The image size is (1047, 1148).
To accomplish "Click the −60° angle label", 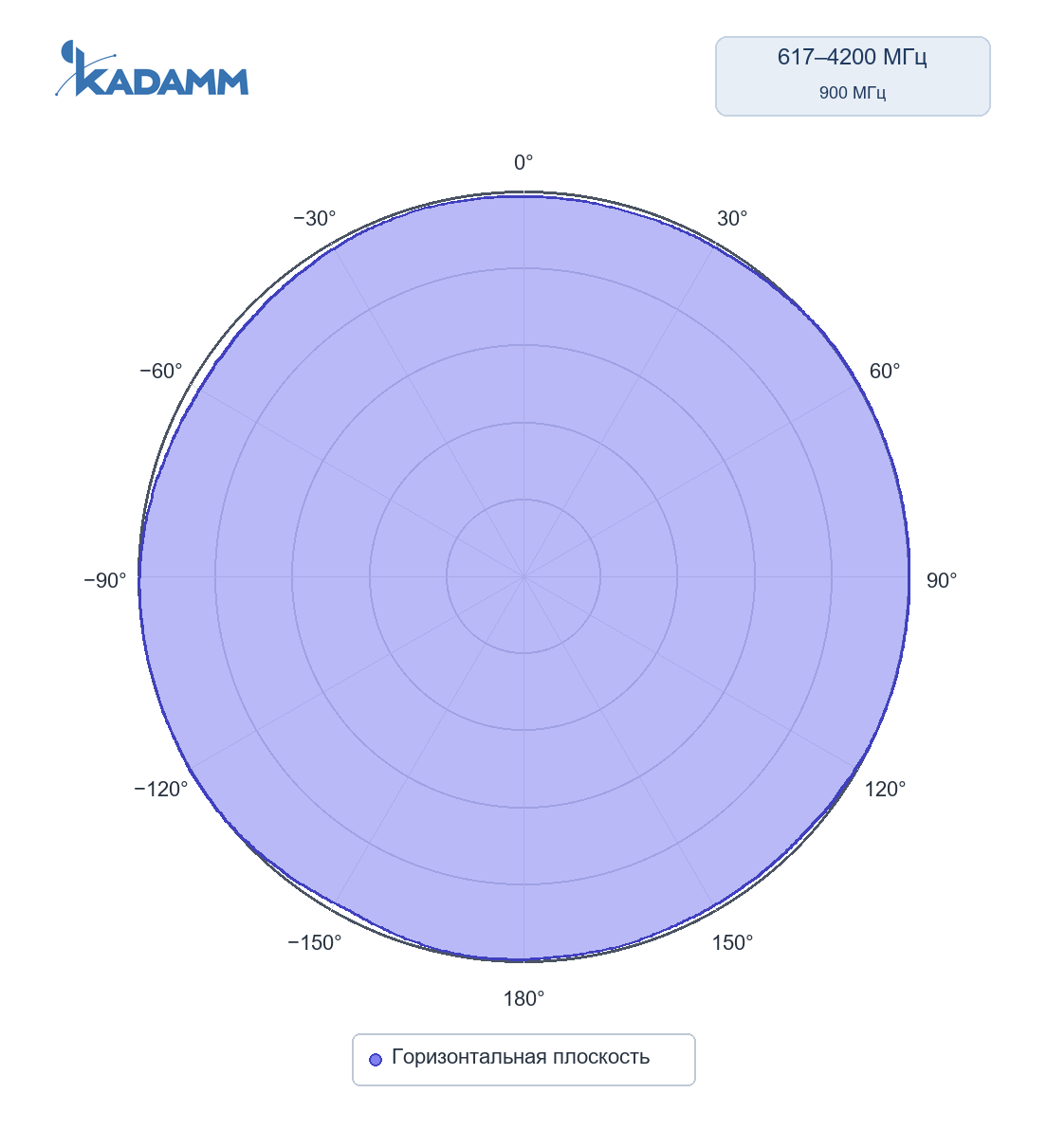I will click(x=161, y=372).
